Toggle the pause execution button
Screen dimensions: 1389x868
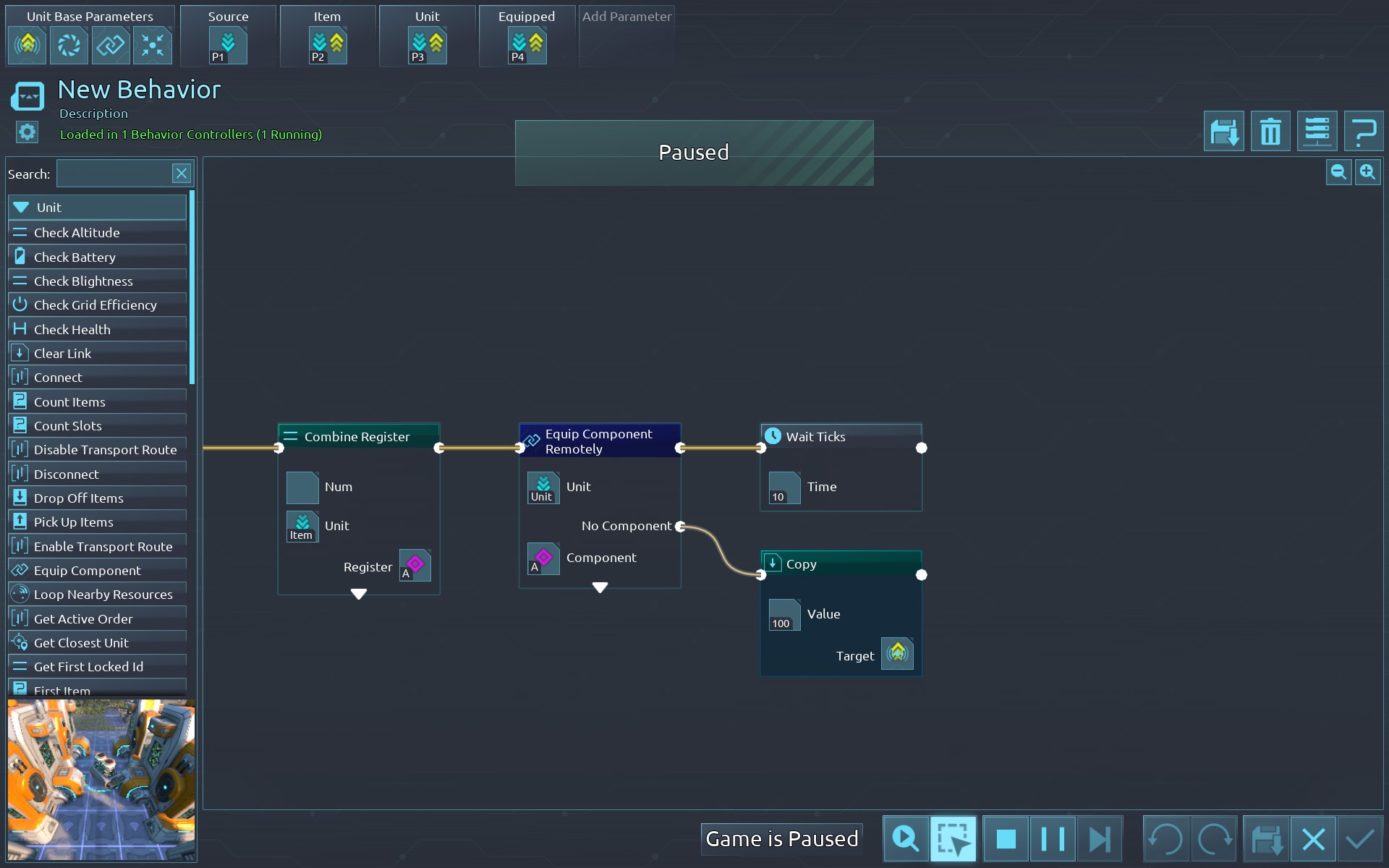pyautogui.click(x=1052, y=839)
